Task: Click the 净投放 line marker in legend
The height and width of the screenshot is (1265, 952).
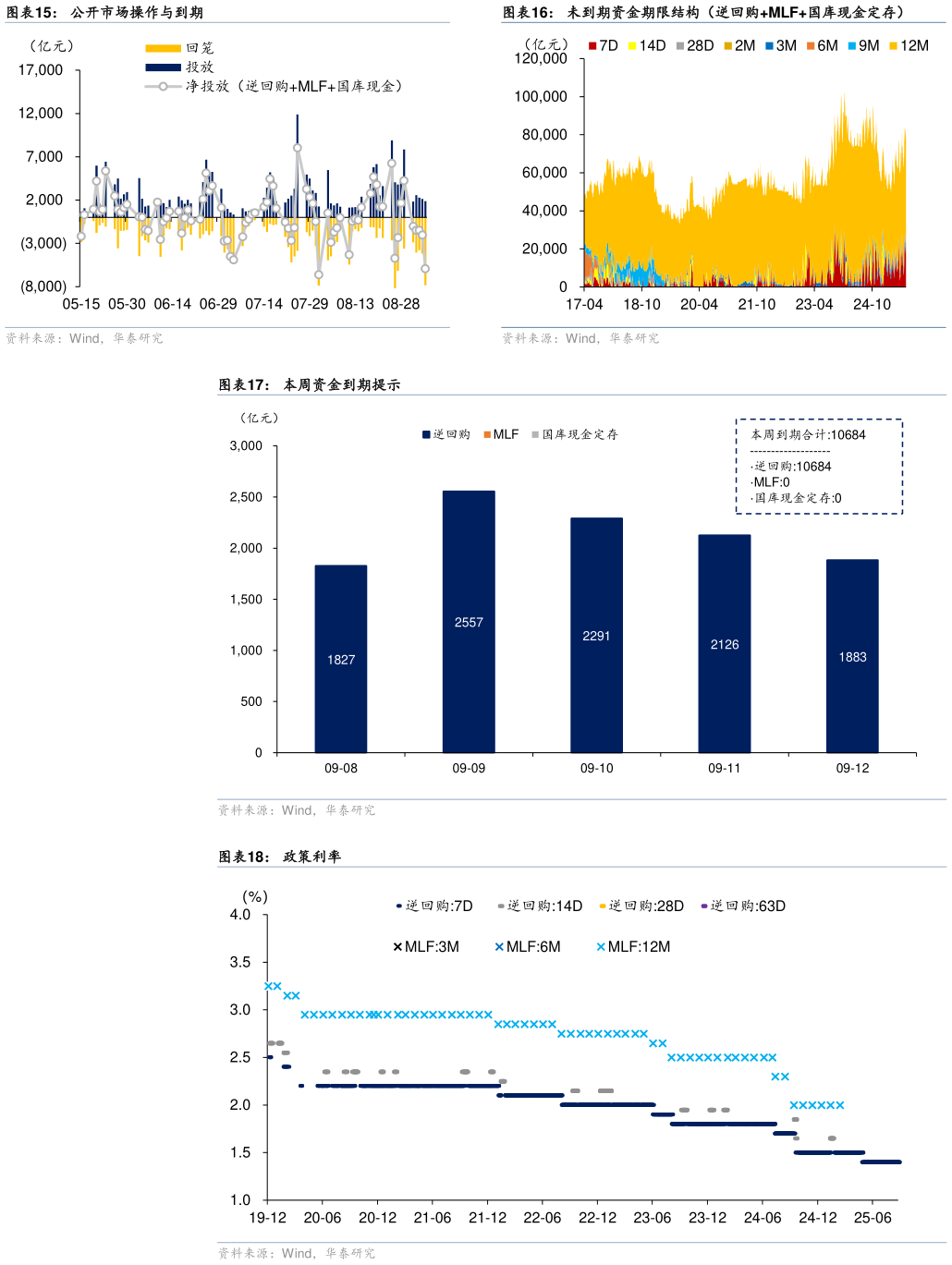Action: pyautogui.click(x=163, y=87)
